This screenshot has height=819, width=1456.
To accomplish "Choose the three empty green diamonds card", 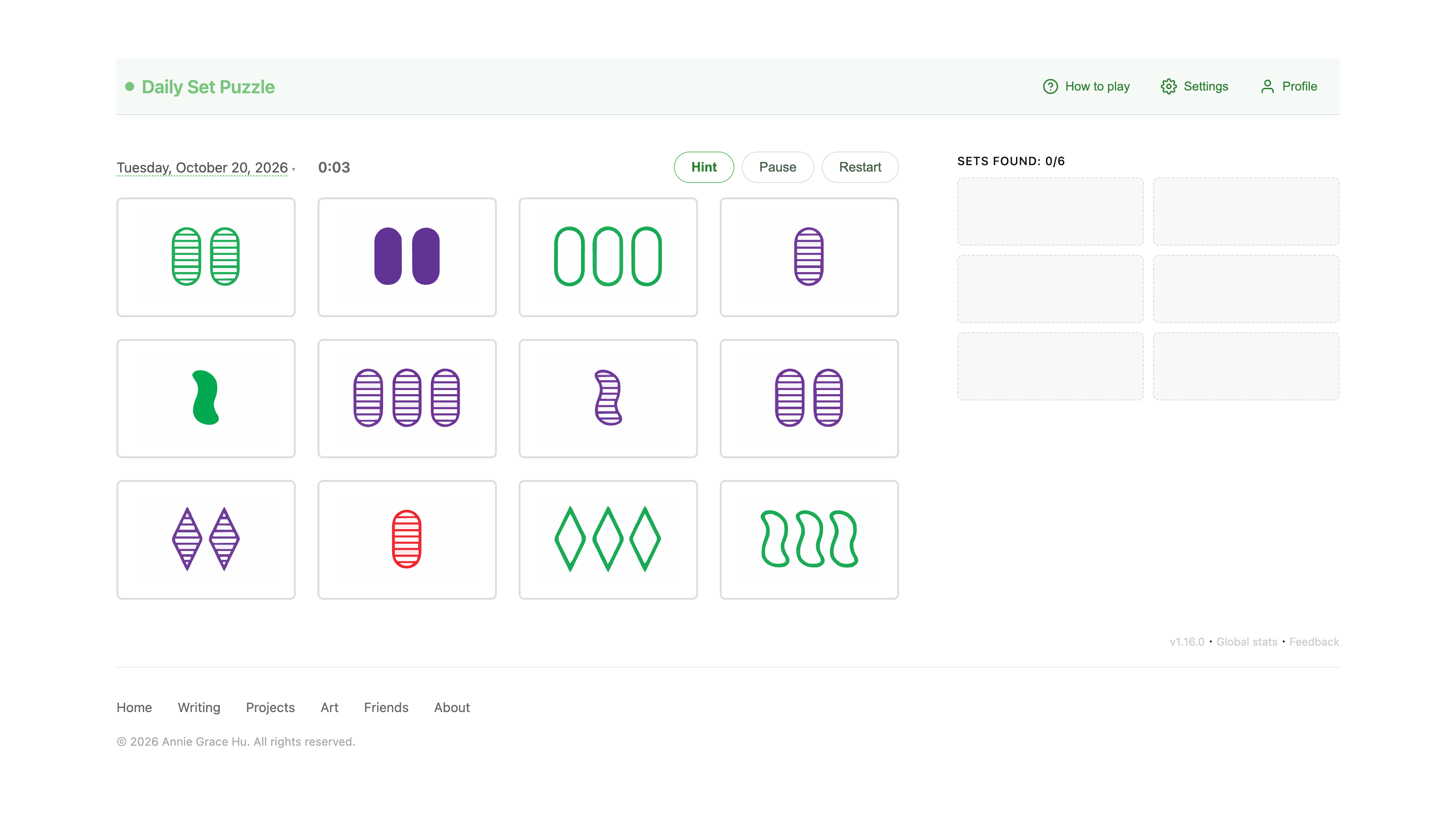I will (x=608, y=539).
